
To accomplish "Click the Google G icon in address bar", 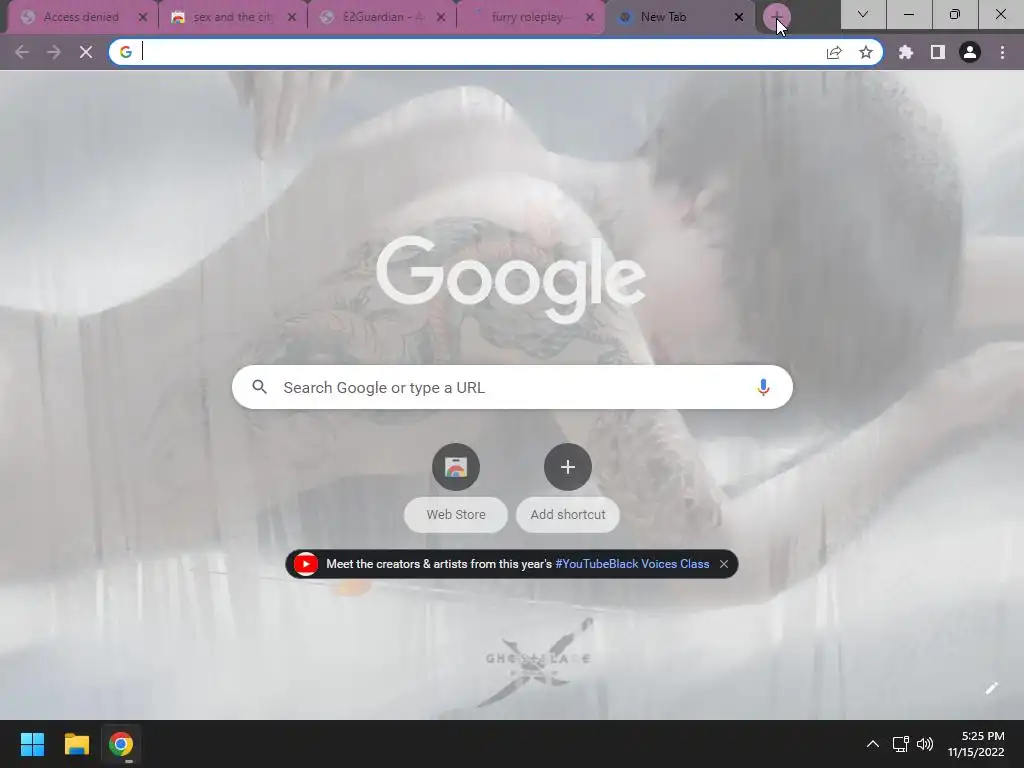I will point(125,52).
